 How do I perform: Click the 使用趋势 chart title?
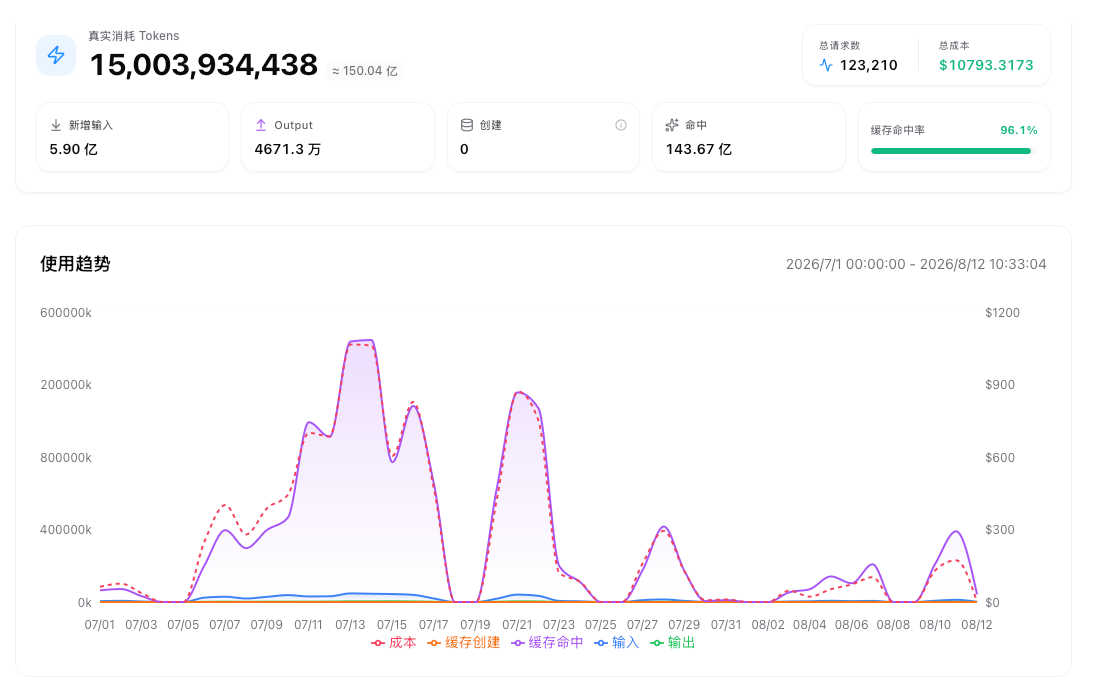click(x=75, y=263)
